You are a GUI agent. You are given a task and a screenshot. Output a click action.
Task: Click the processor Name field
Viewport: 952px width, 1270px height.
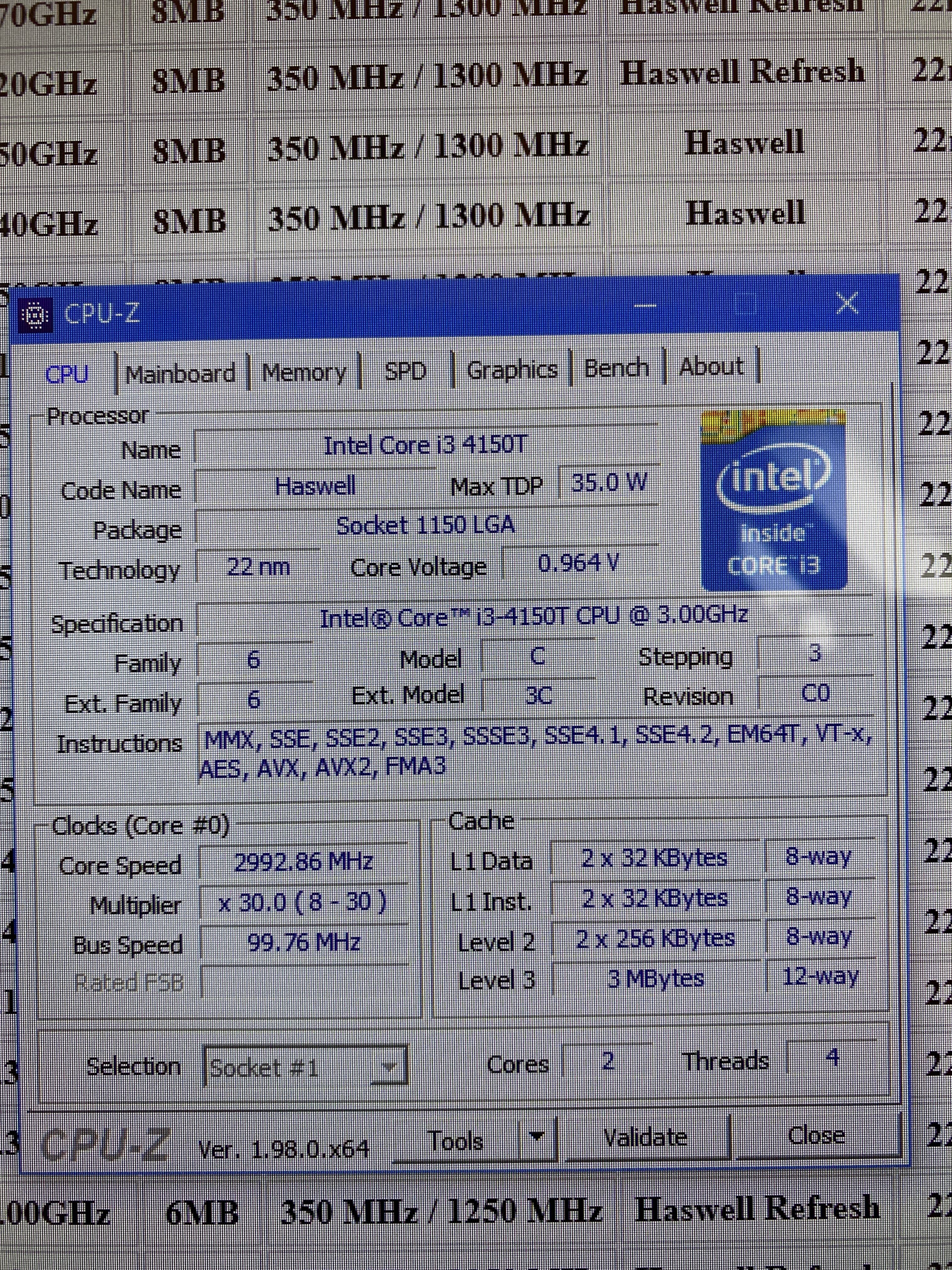(x=425, y=445)
